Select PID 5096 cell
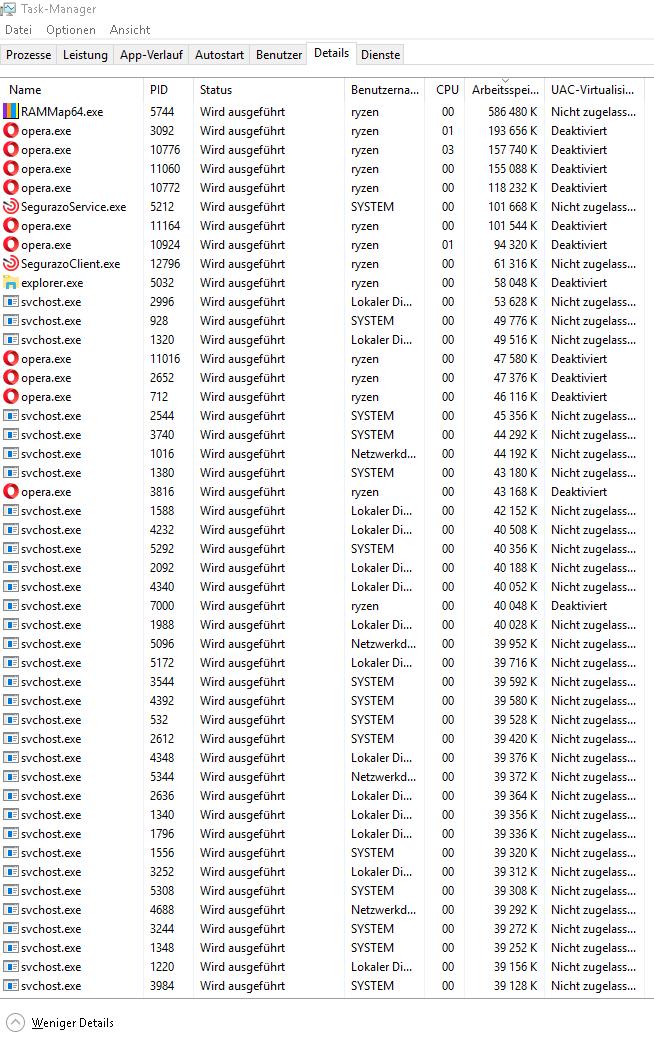 tap(162, 644)
